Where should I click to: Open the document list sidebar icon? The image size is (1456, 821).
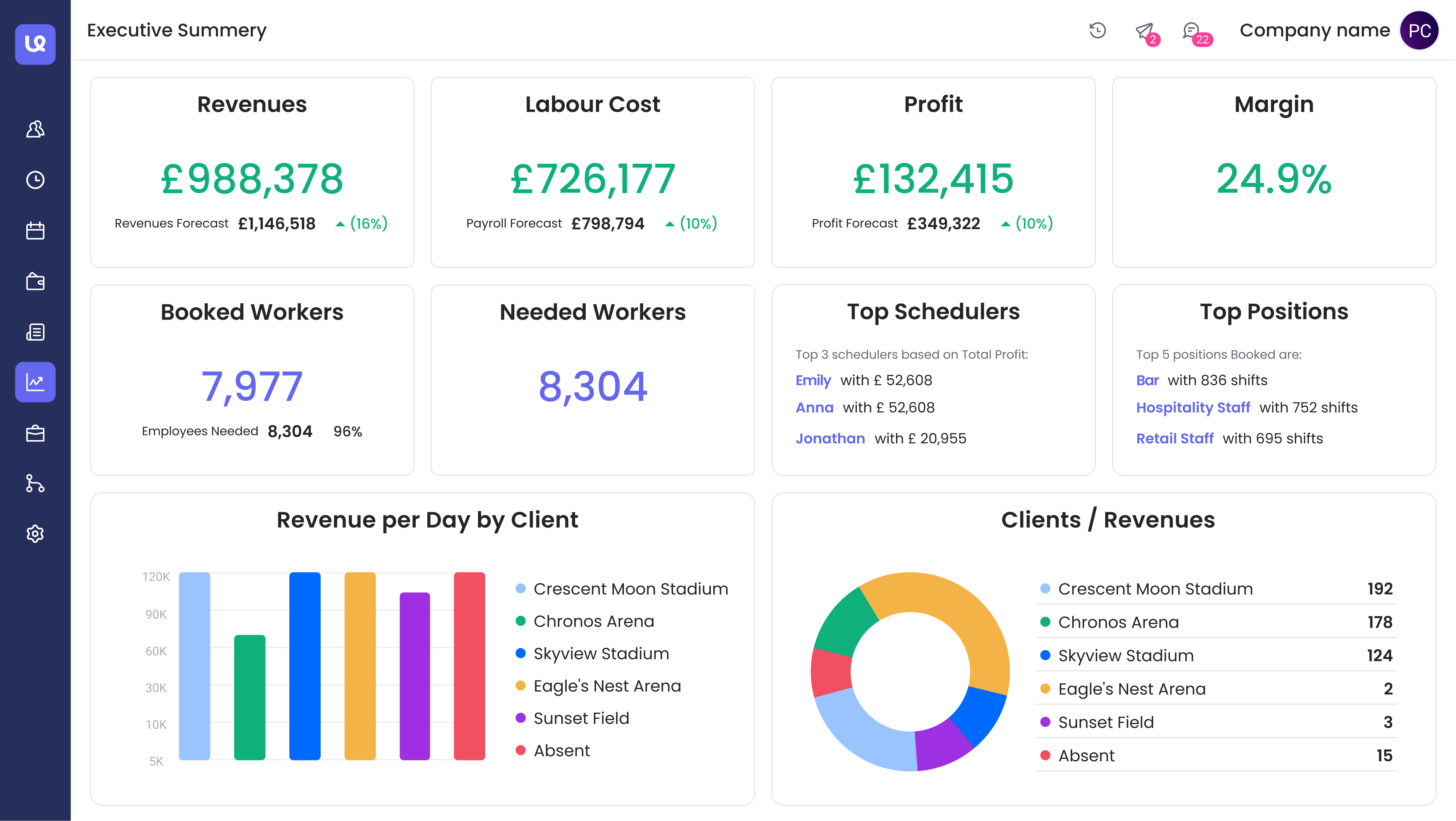(x=35, y=332)
